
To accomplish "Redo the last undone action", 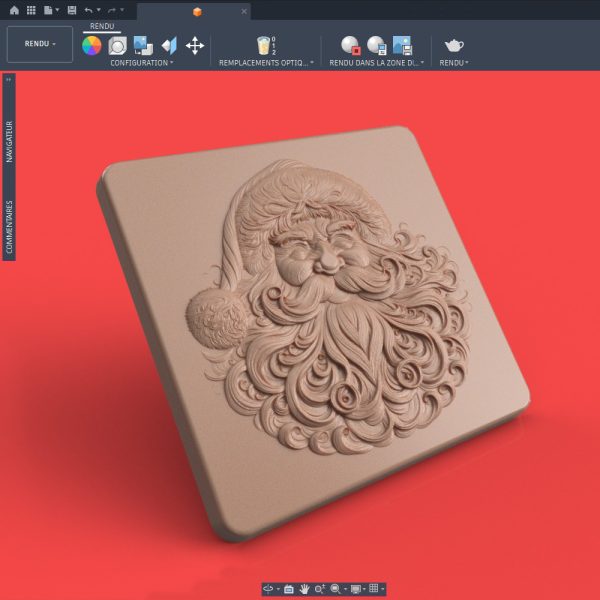I will pyautogui.click(x=112, y=10).
